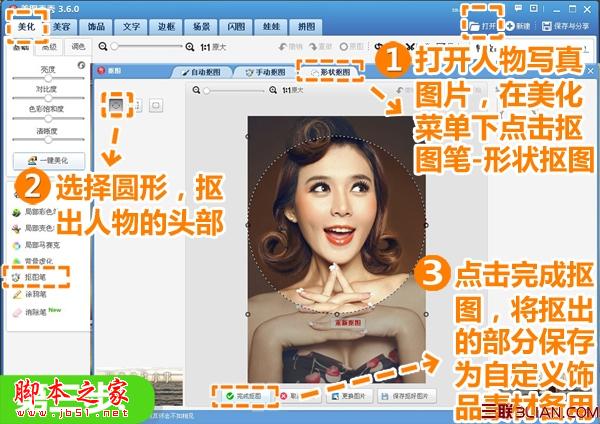
Task: Open the 边框 tab
Action: [x=166, y=27]
